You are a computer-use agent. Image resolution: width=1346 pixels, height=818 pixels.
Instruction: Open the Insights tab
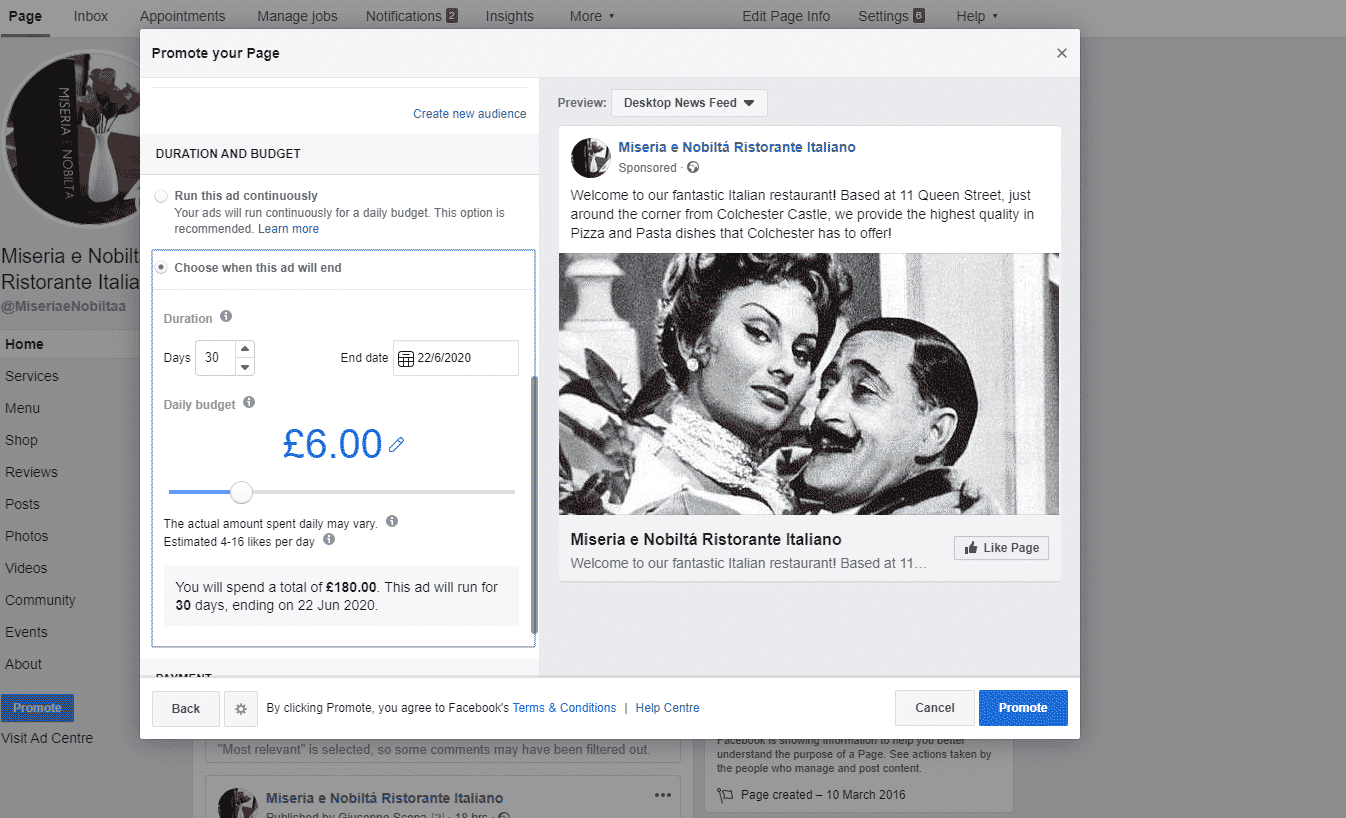tap(510, 16)
